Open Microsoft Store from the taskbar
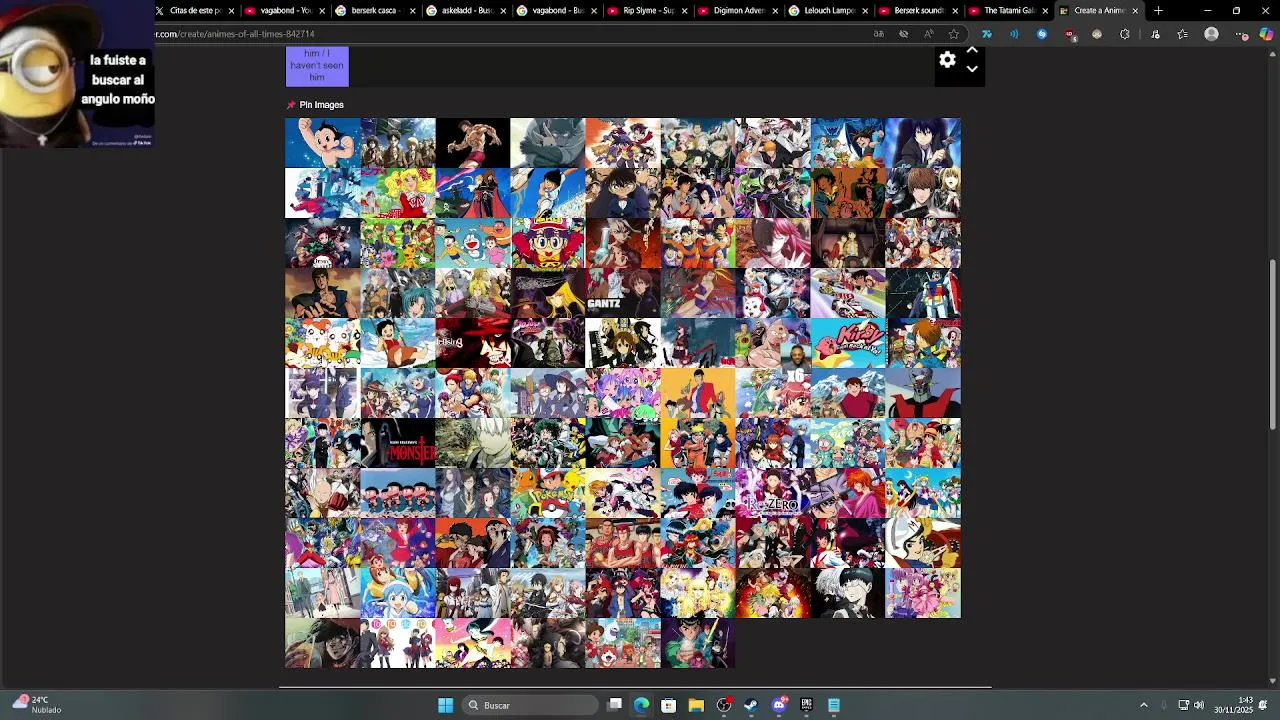This screenshot has width=1280, height=720. pos(668,705)
